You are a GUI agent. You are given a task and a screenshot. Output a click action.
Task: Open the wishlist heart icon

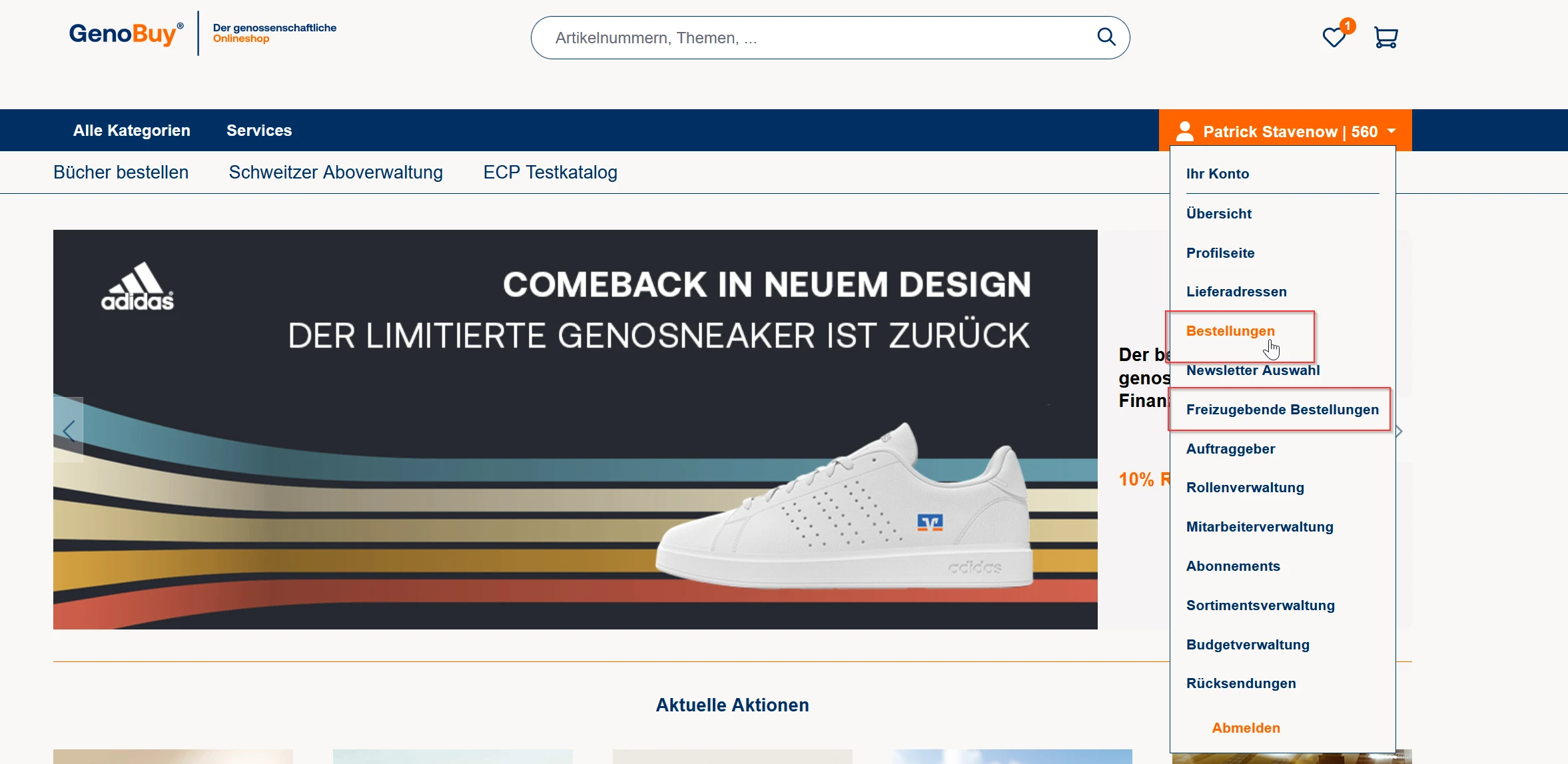click(x=1334, y=37)
